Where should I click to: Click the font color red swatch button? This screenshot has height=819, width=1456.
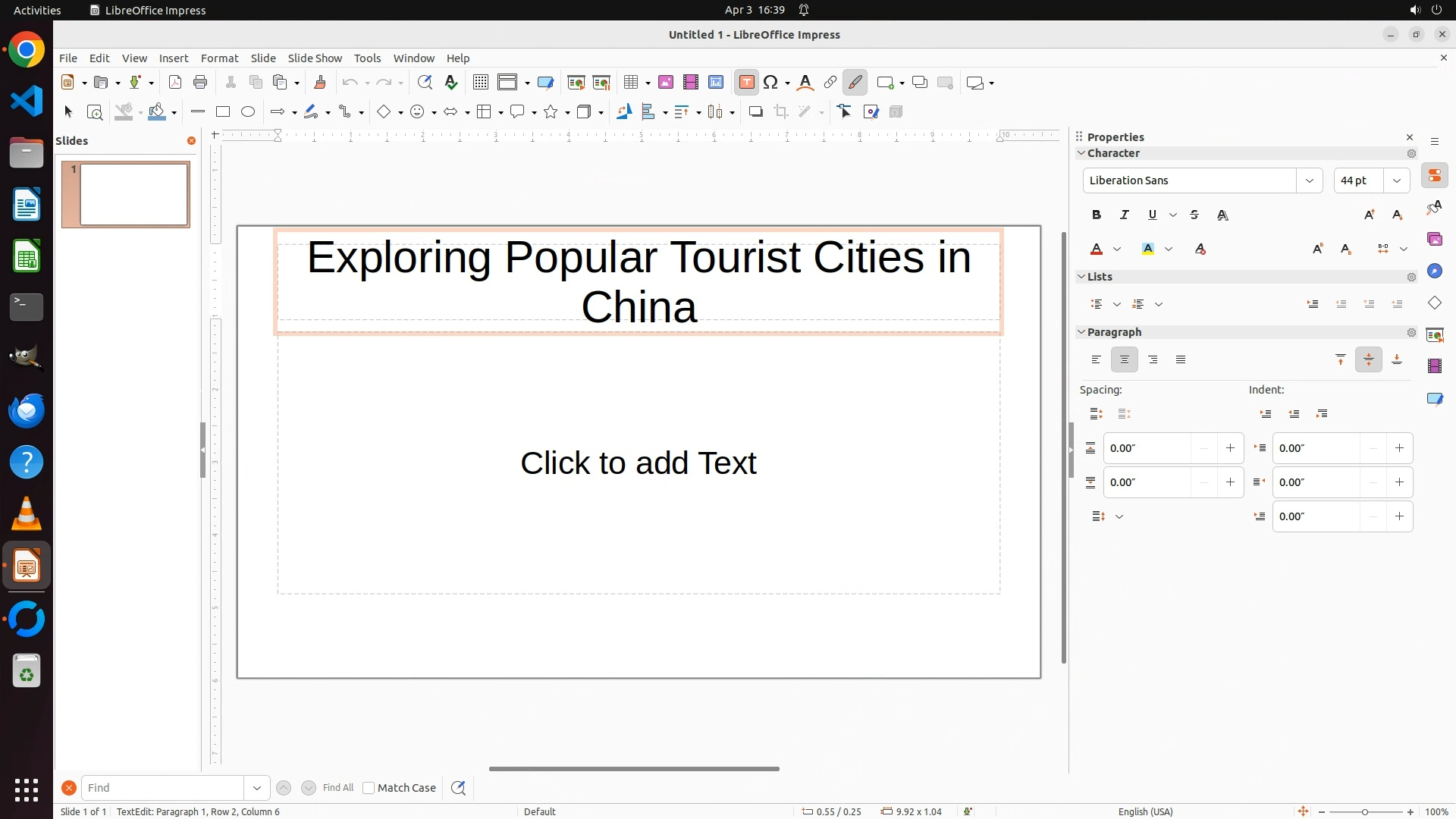(1097, 249)
